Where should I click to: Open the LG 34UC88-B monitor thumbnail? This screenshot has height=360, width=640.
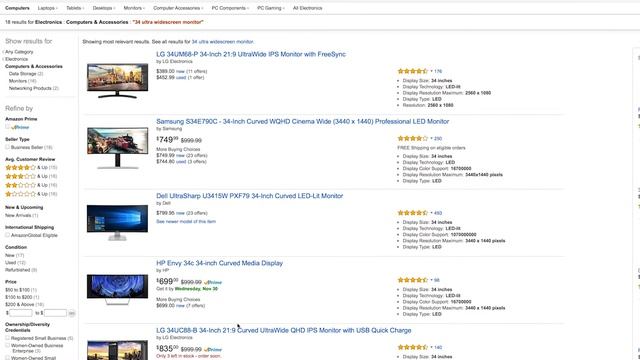click(x=118, y=350)
